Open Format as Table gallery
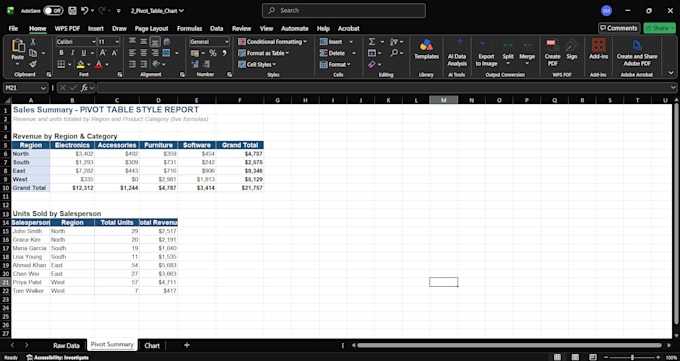 (264, 53)
